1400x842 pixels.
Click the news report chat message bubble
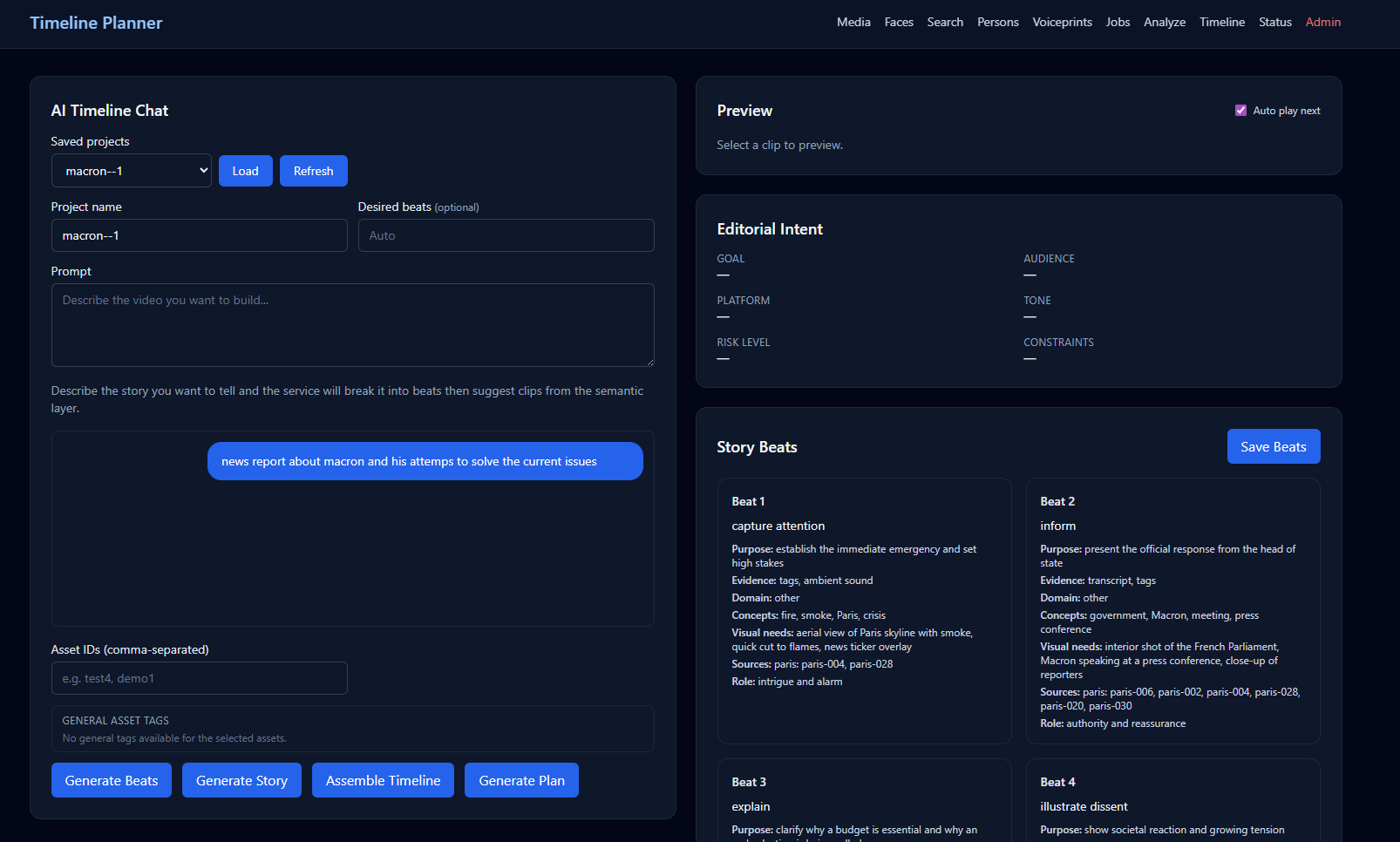(425, 461)
